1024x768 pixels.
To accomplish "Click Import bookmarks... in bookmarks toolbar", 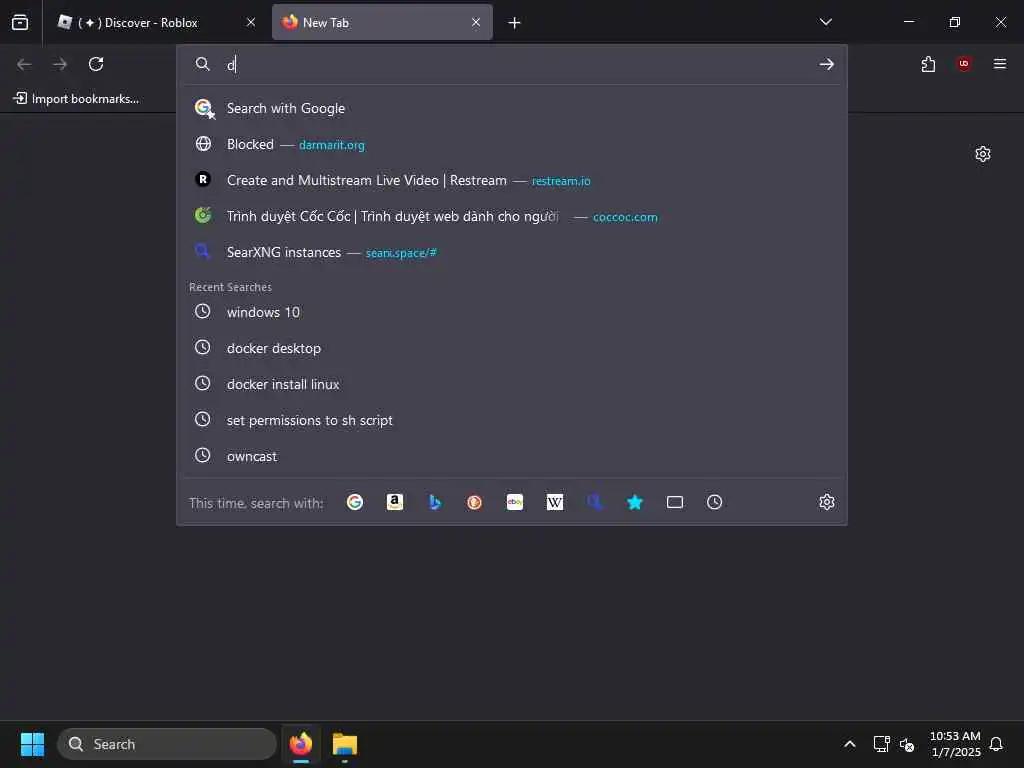I will 76,99.
